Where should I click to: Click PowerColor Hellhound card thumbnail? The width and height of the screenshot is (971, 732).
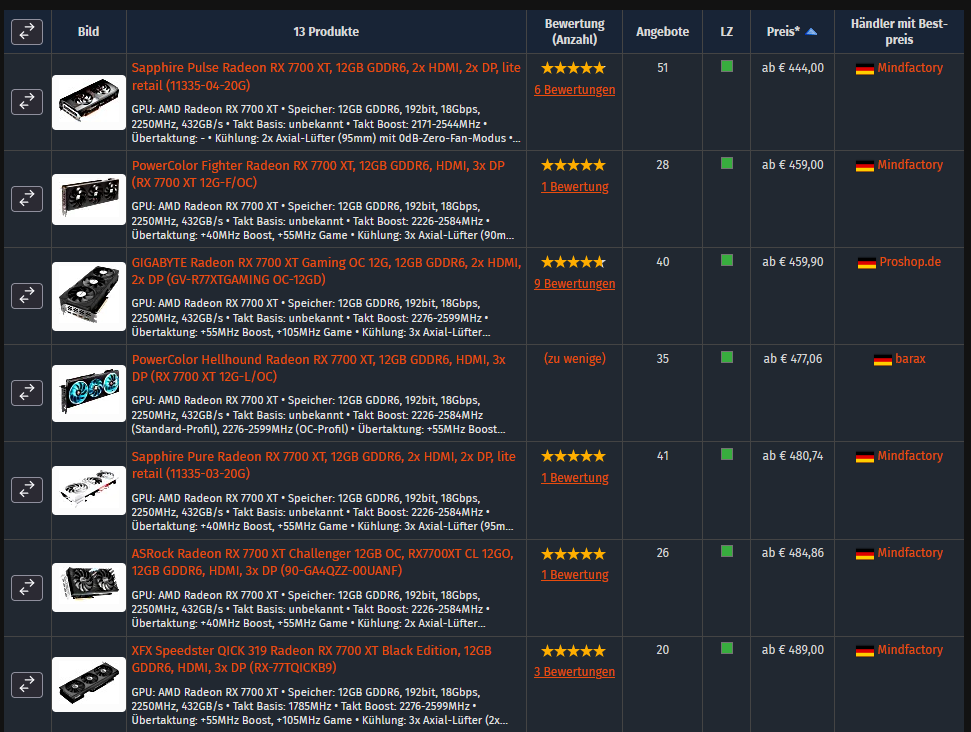(89, 393)
